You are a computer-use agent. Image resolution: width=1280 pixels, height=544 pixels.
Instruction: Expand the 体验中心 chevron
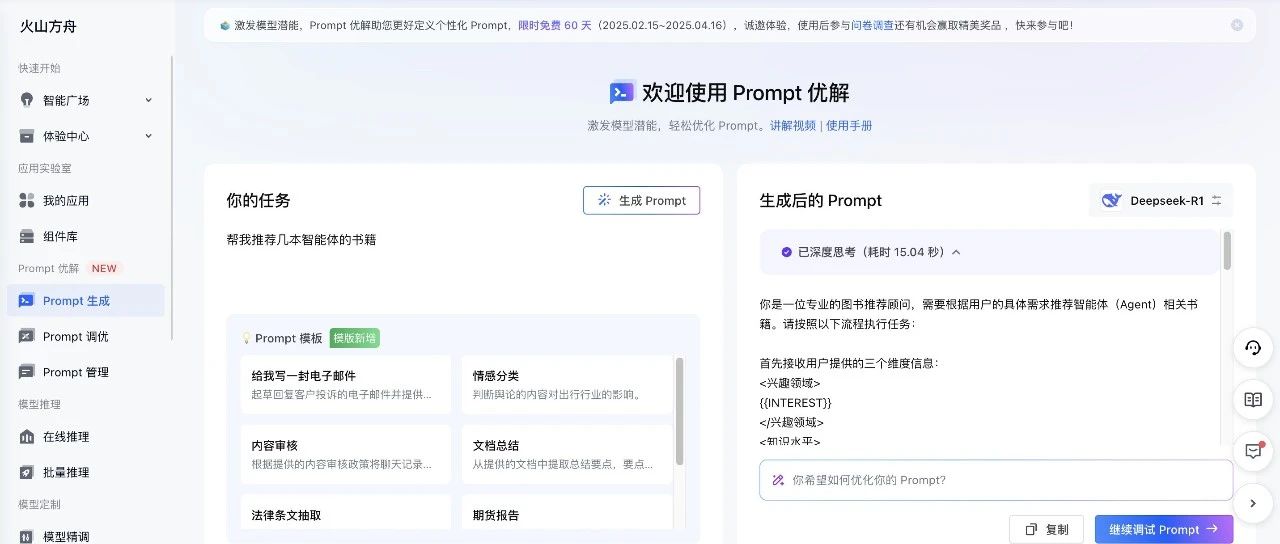[148, 136]
